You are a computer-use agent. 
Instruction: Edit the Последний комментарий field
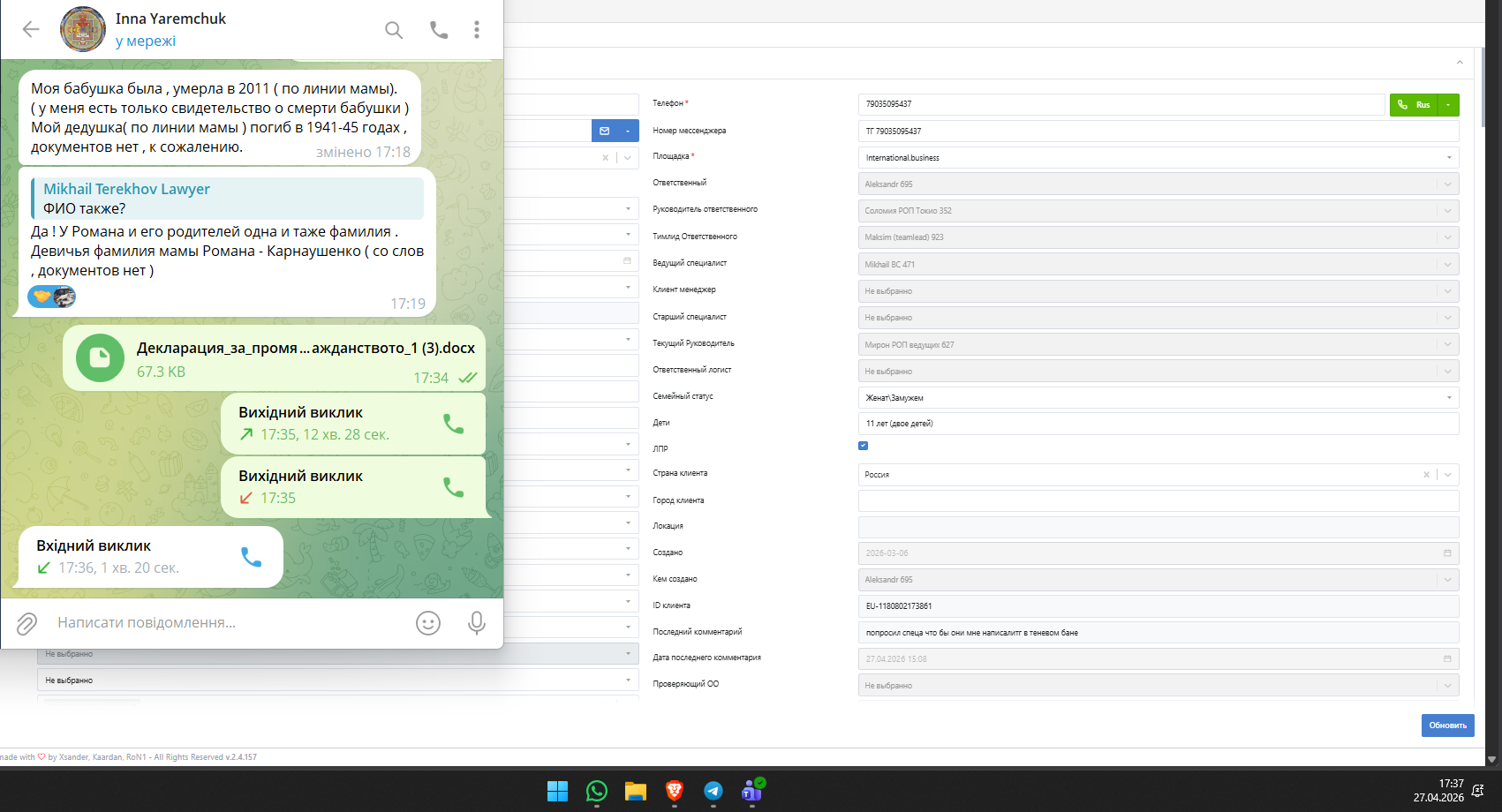(x=1159, y=633)
